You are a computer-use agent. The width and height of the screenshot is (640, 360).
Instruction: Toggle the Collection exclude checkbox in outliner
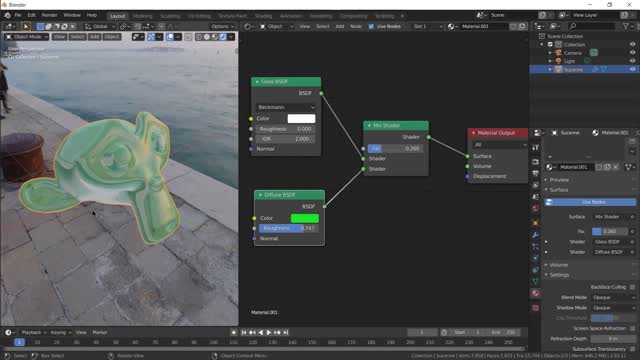(x=550, y=44)
